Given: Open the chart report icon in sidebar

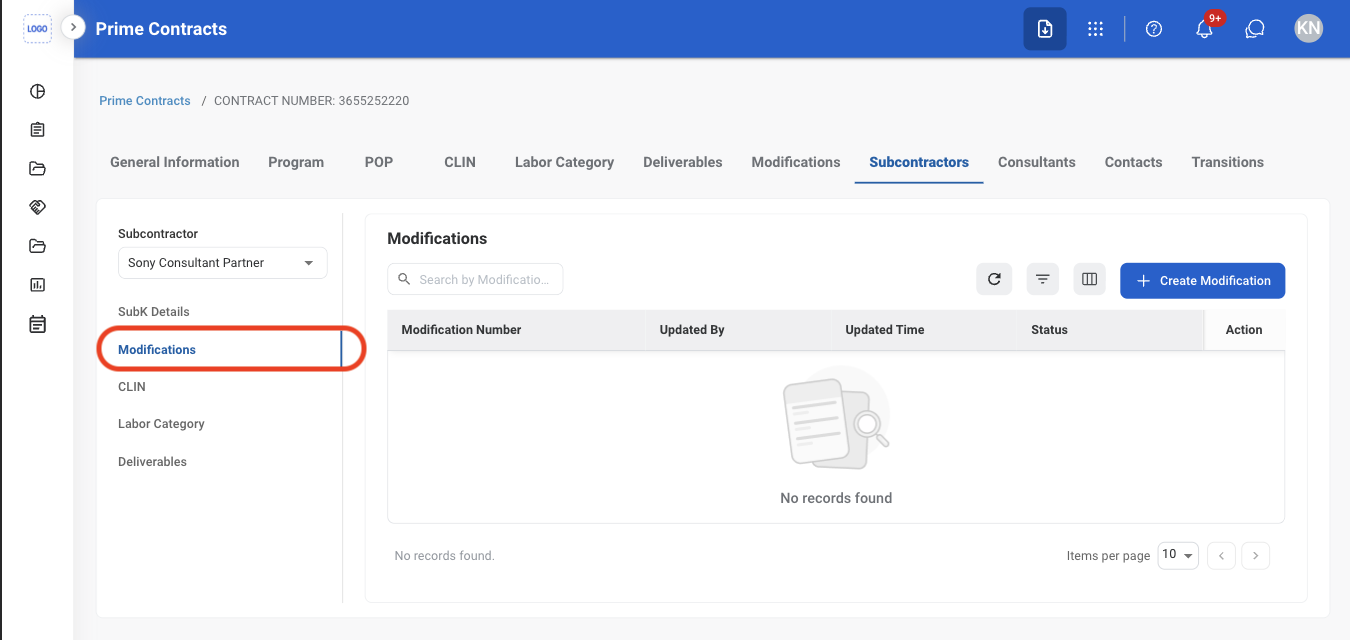Looking at the screenshot, I should point(38,285).
